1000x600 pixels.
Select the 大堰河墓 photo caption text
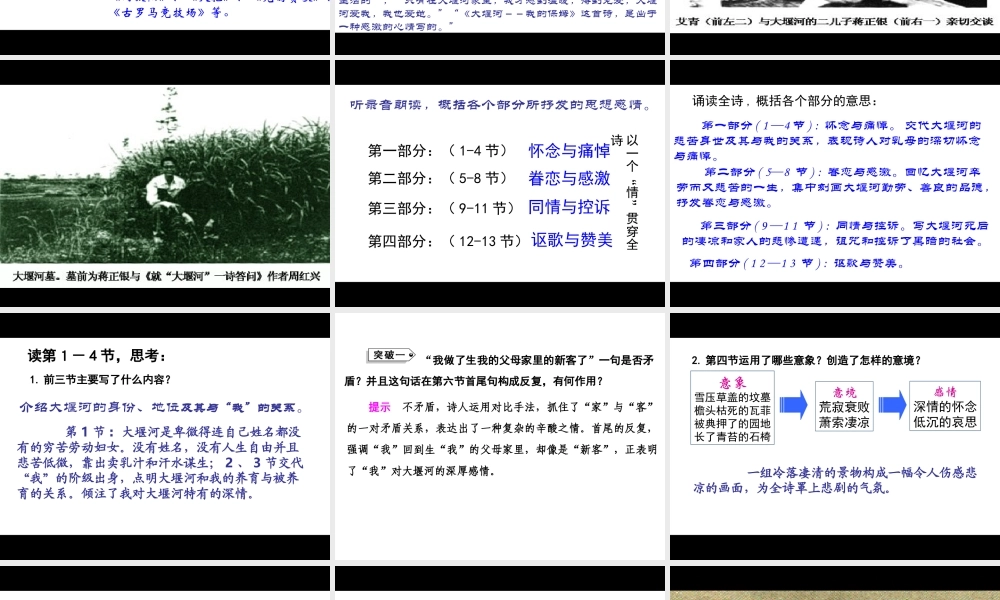[x=166, y=276]
